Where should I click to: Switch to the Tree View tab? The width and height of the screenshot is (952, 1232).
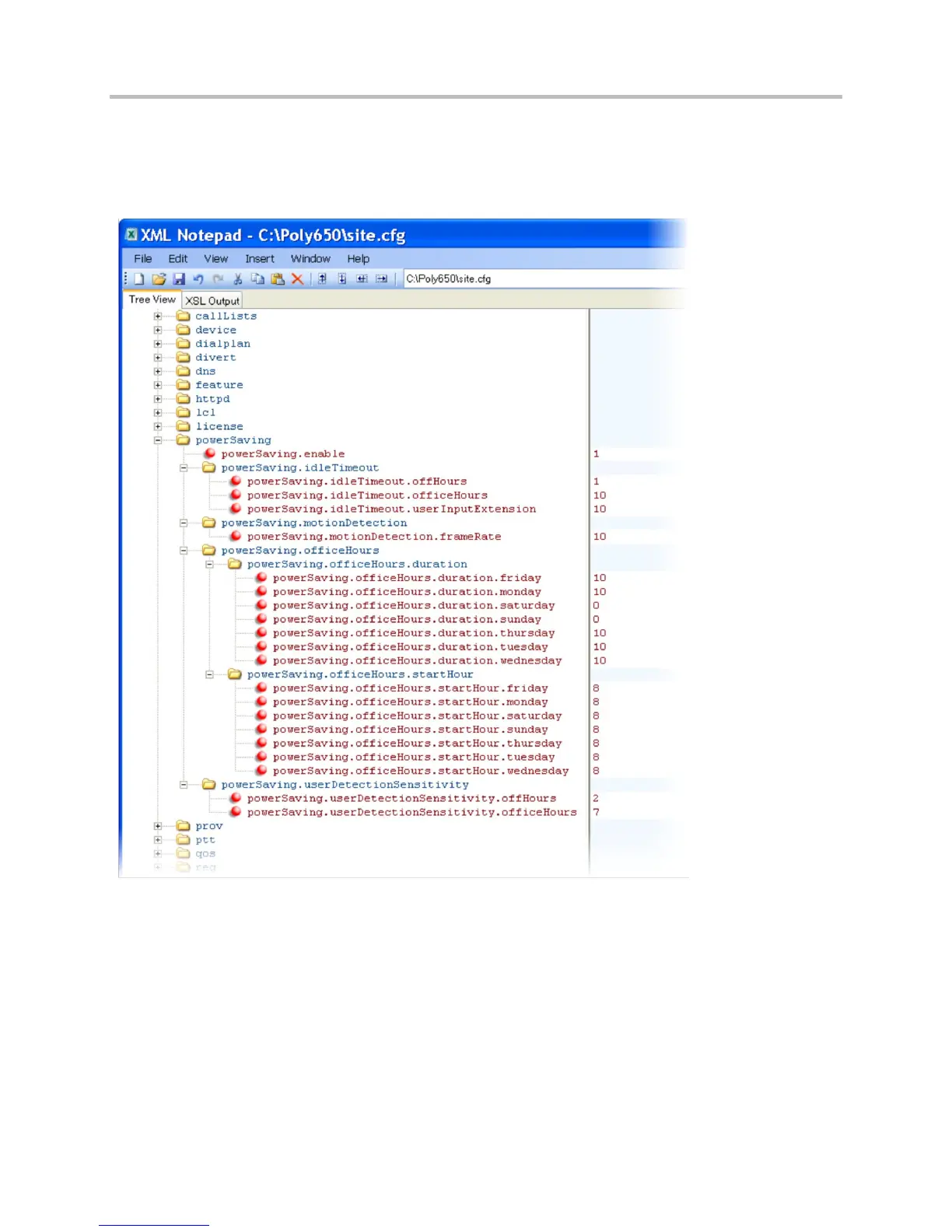click(x=152, y=299)
